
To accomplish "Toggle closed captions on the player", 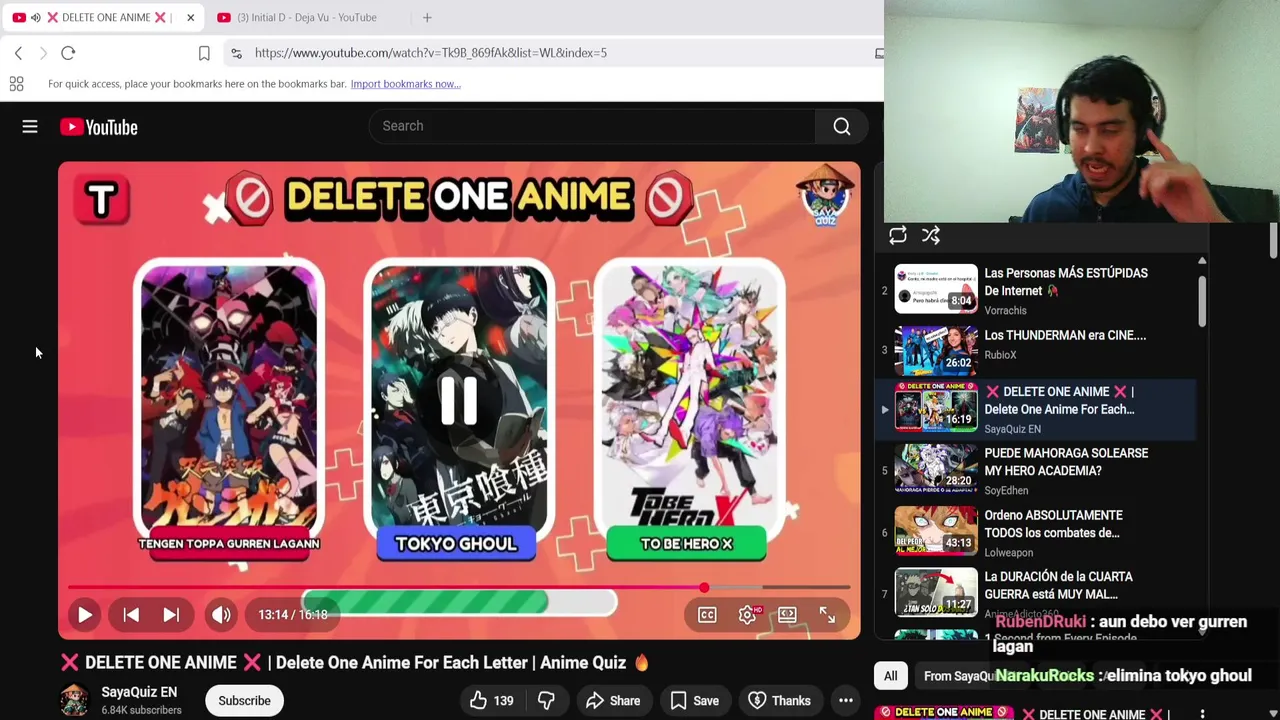I will pos(707,615).
